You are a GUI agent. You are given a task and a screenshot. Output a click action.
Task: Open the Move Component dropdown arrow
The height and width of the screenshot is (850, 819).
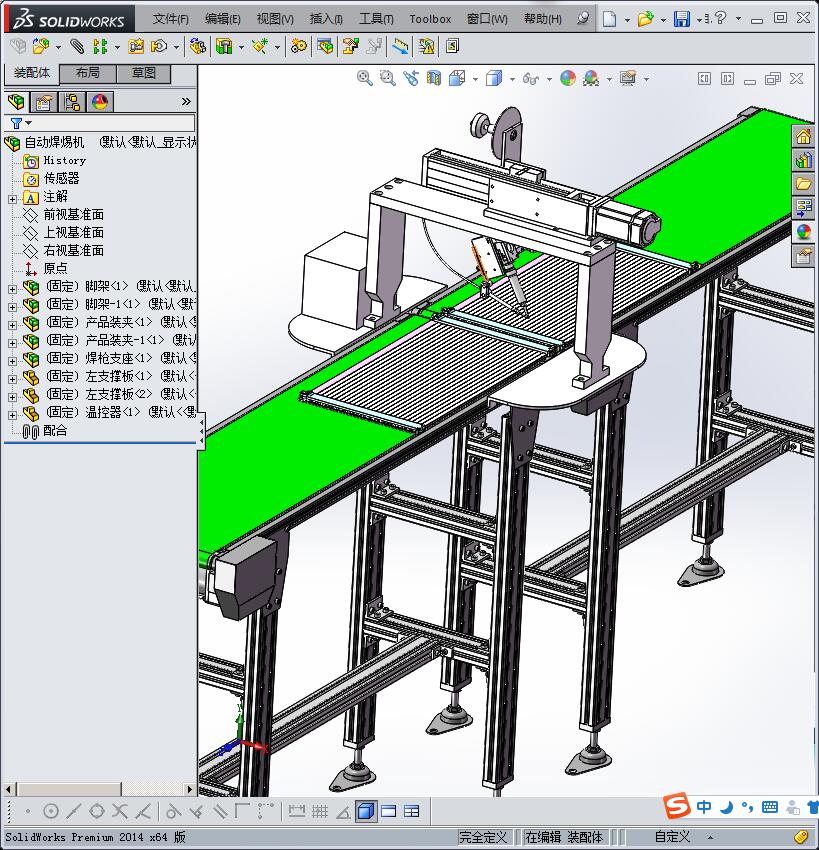176,47
